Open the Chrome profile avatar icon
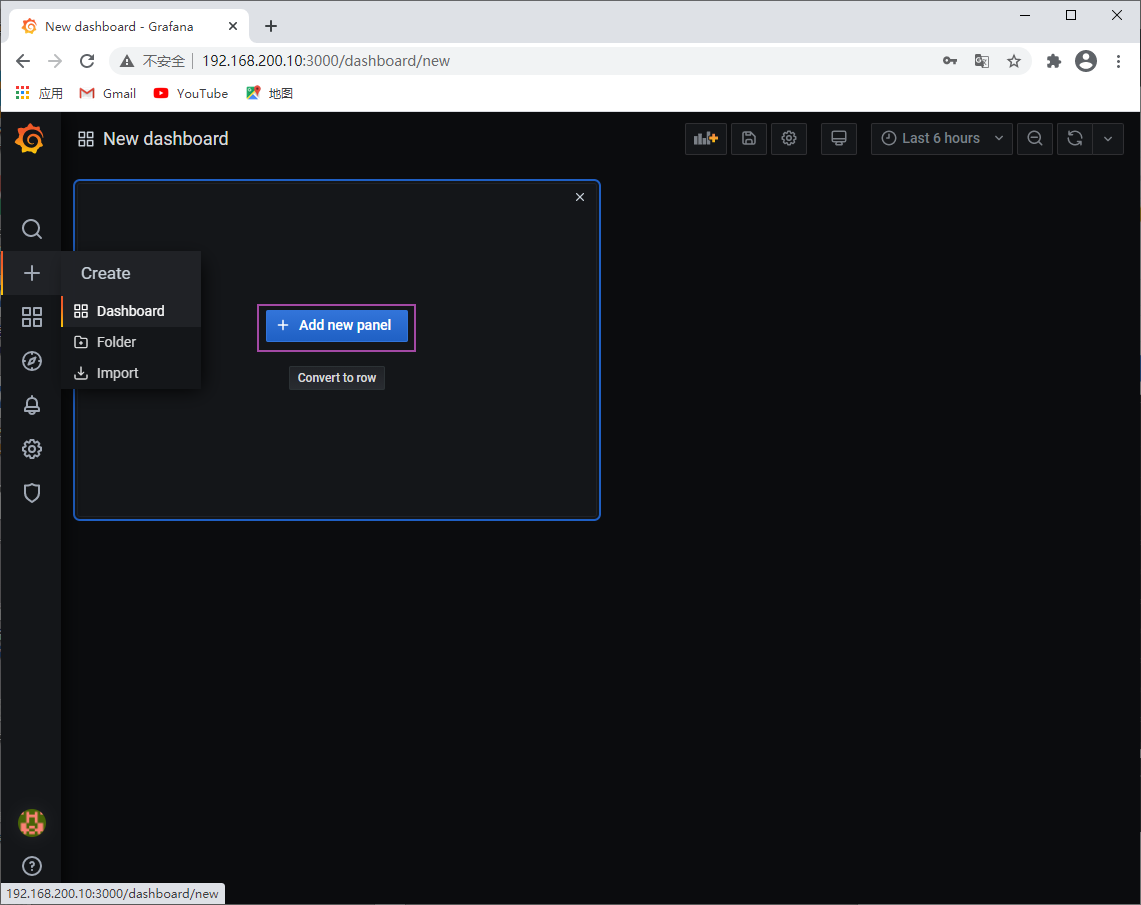The image size is (1141, 905). 1086,61
